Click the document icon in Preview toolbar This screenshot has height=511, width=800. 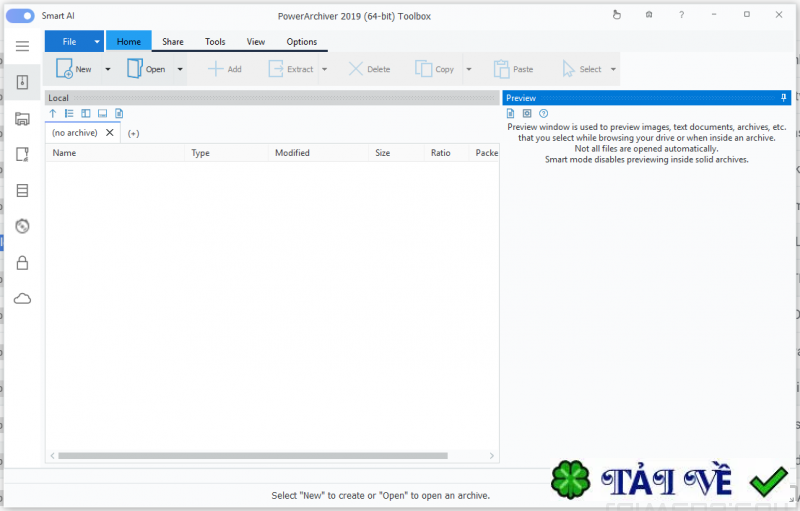[x=510, y=113]
